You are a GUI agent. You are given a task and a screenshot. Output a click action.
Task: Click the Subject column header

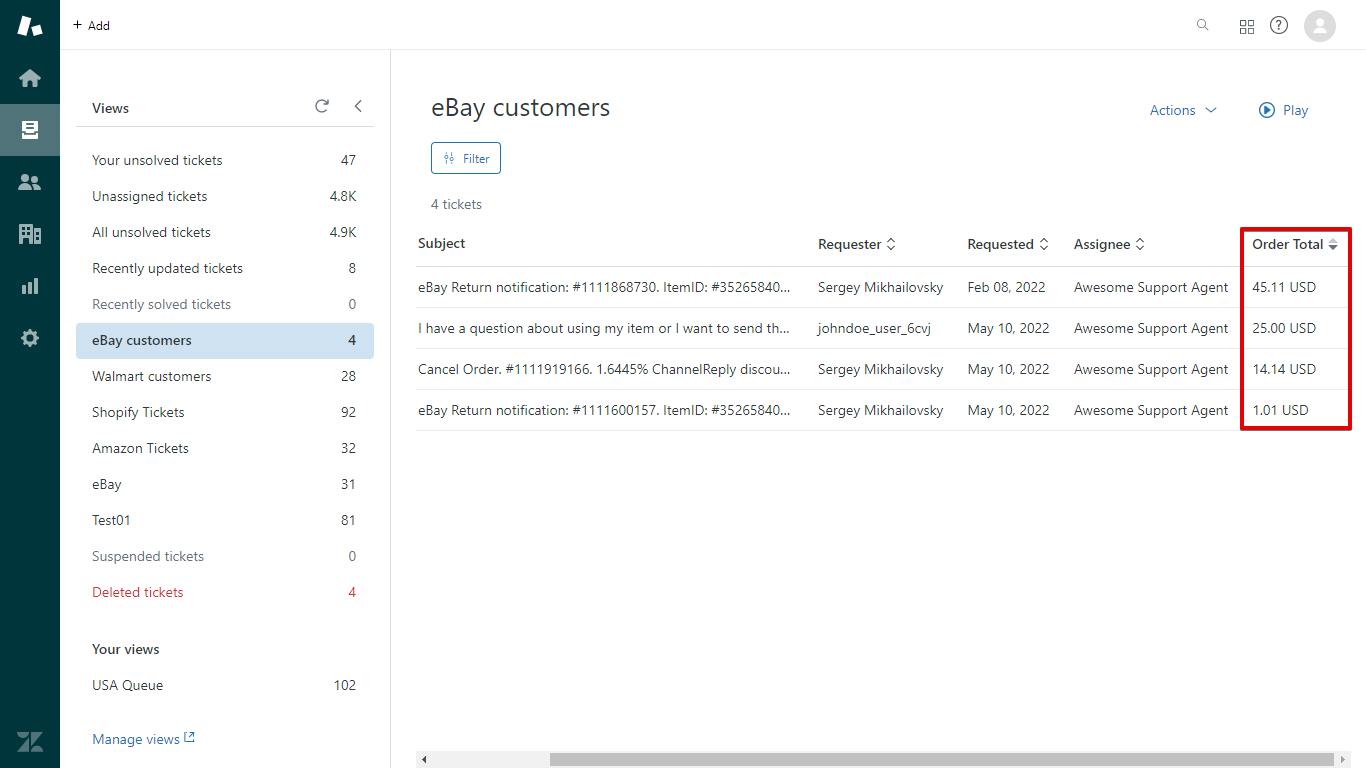coord(442,243)
